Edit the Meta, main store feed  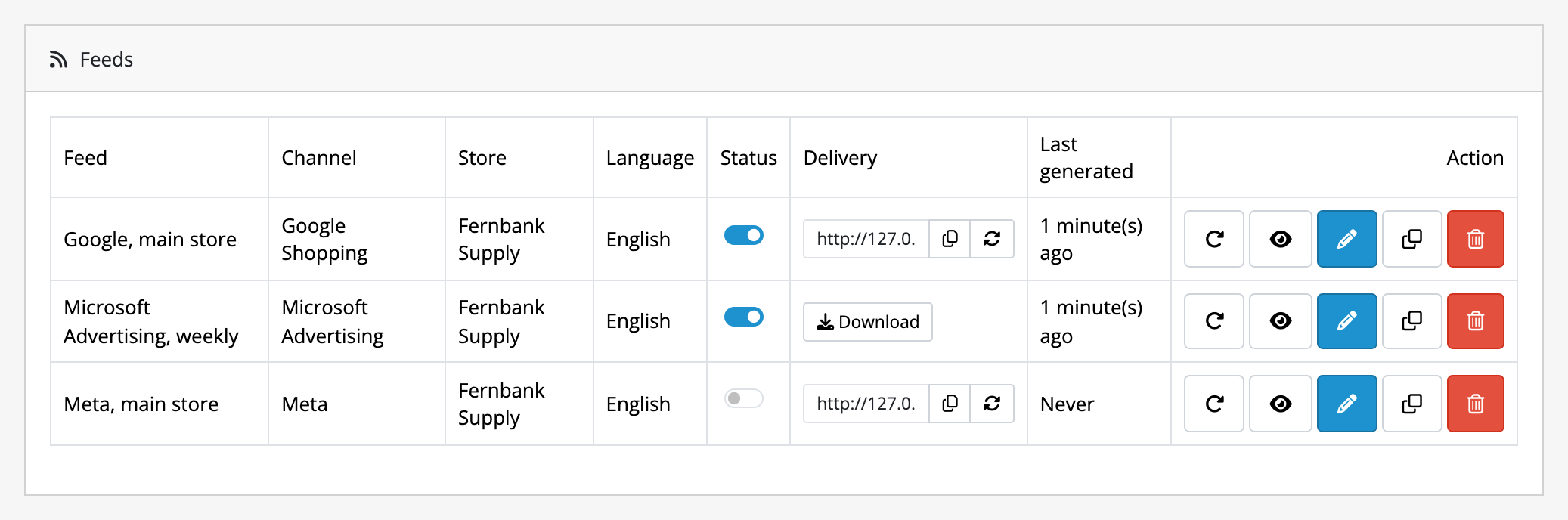[x=1347, y=404]
